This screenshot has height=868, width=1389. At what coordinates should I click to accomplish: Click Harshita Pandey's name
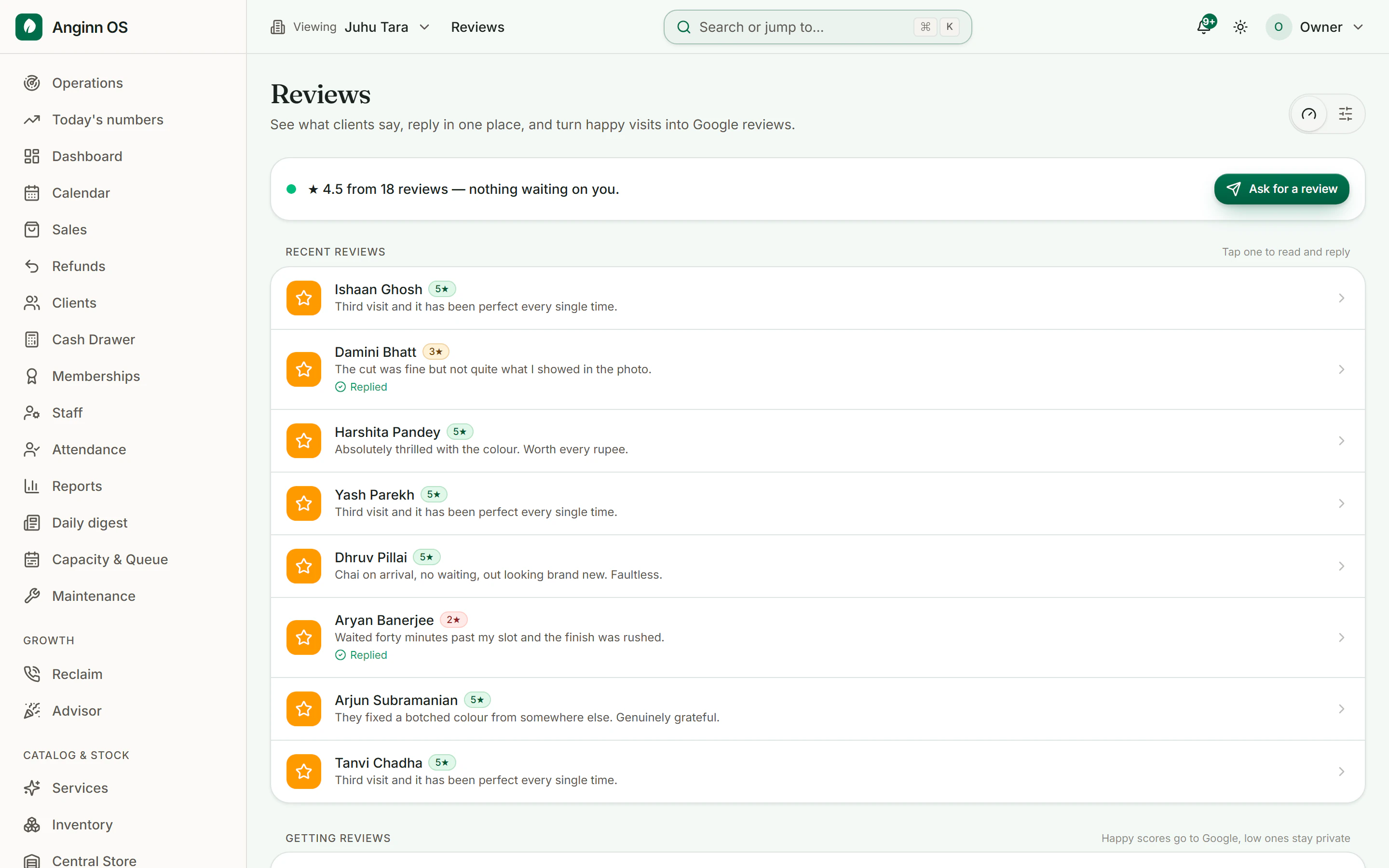pyautogui.click(x=387, y=432)
